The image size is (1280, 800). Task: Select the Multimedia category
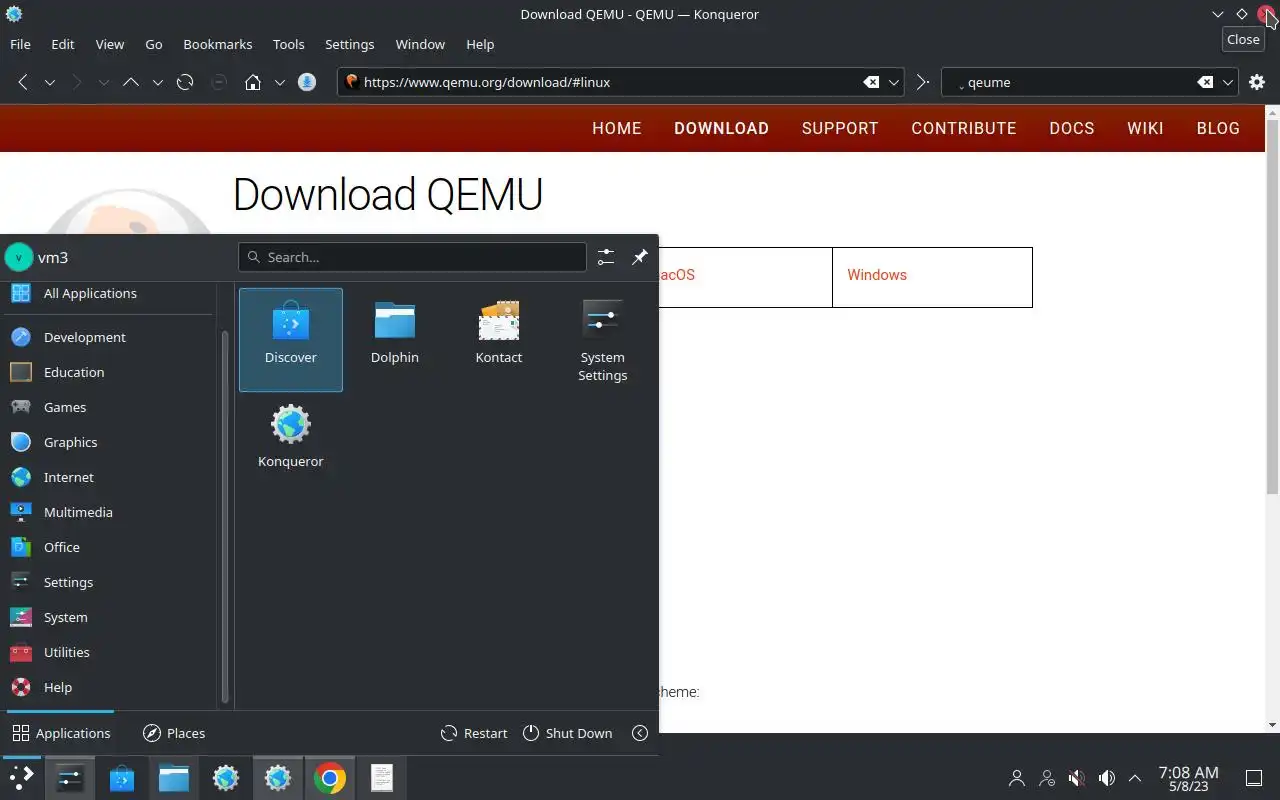pos(108,512)
